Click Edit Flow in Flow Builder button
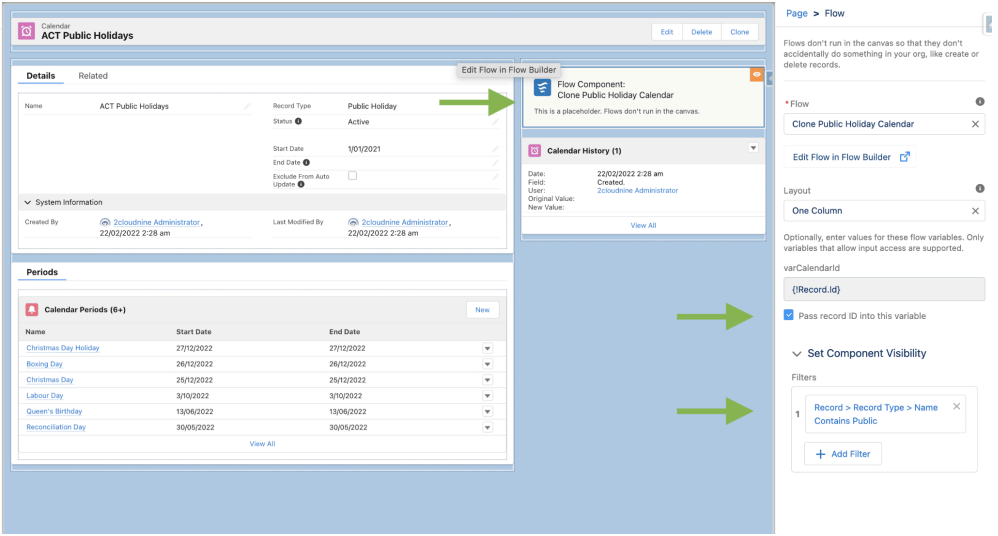998x536 pixels. click(850, 157)
